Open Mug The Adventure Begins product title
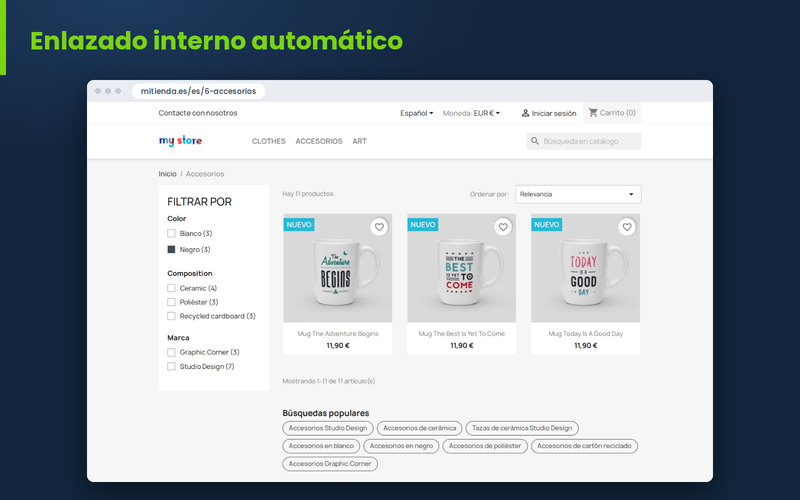The width and height of the screenshot is (800, 500). pyautogui.click(x=338, y=334)
